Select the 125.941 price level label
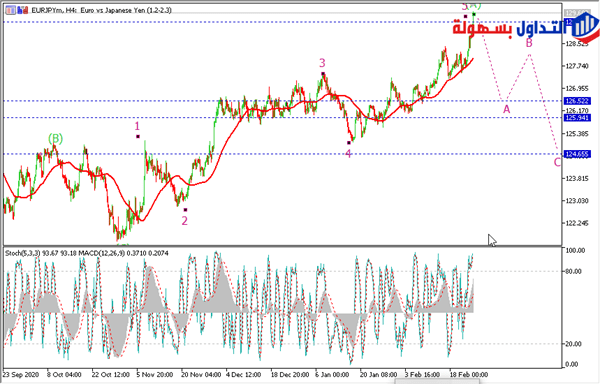600x384 pixels. pos(577,118)
